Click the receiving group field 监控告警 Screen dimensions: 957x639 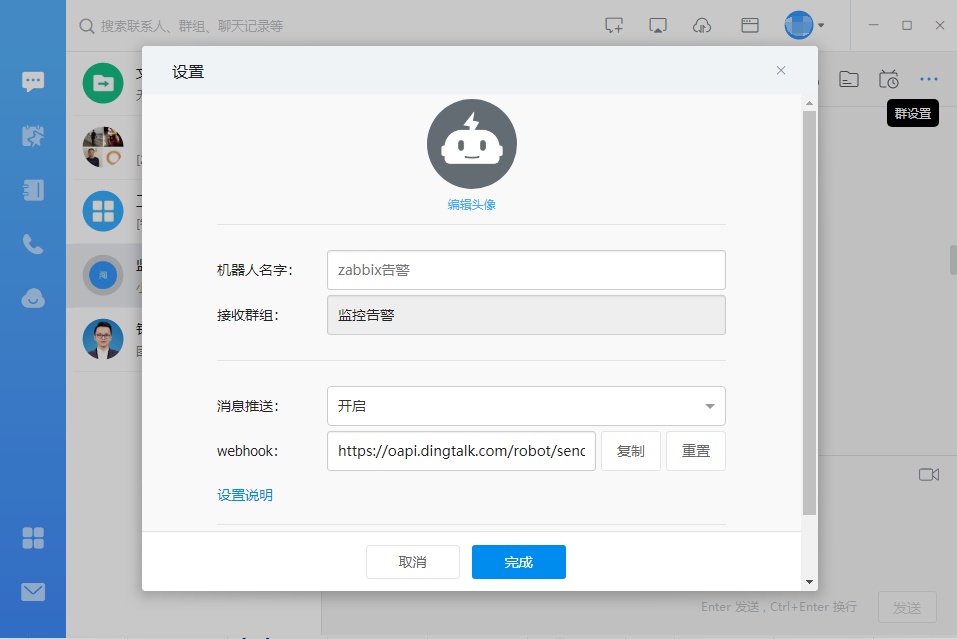pyautogui.click(x=526, y=315)
